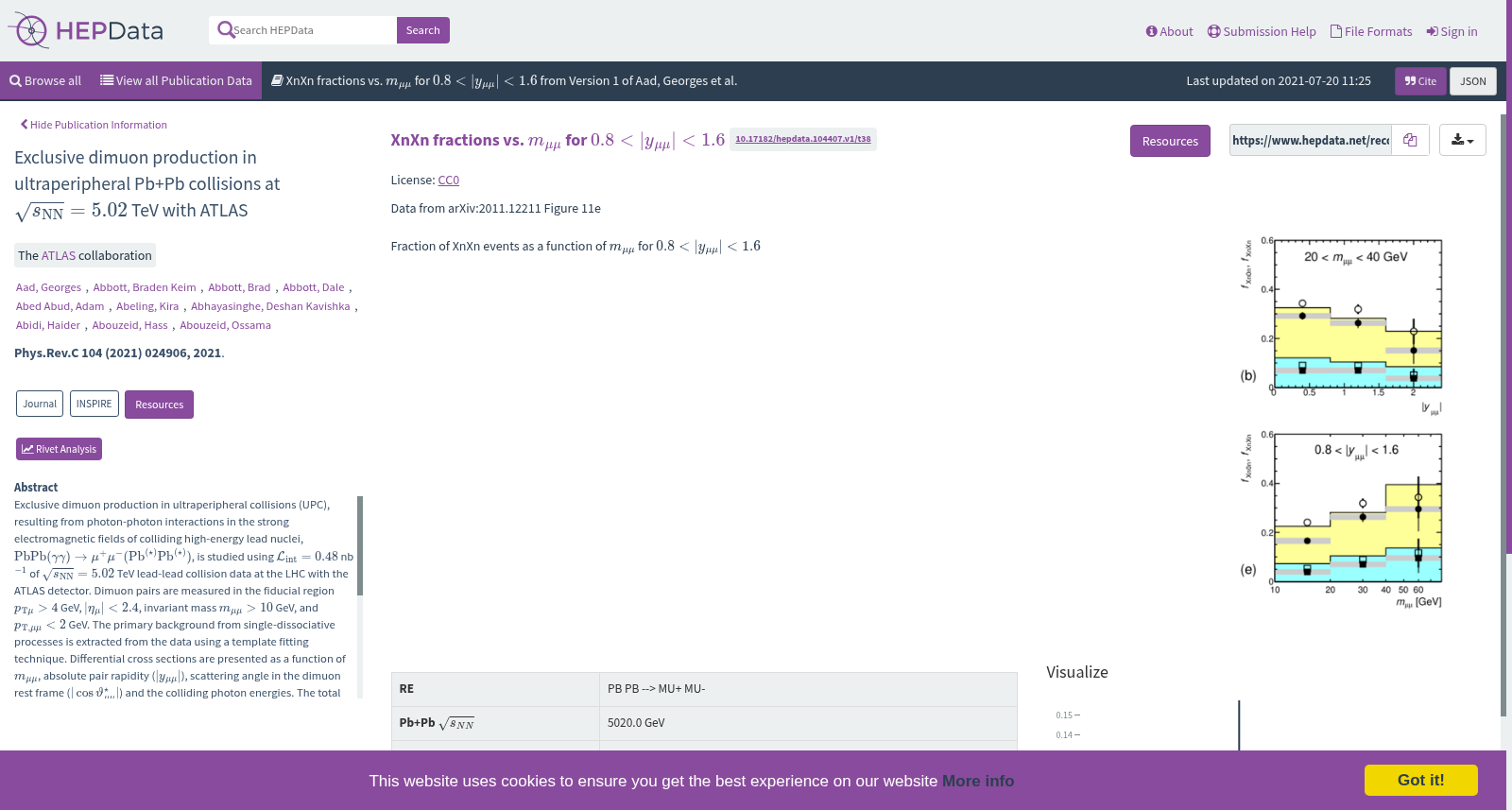Click the Journal button
The height and width of the screenshot is (810, 1512).
[40, 404]
